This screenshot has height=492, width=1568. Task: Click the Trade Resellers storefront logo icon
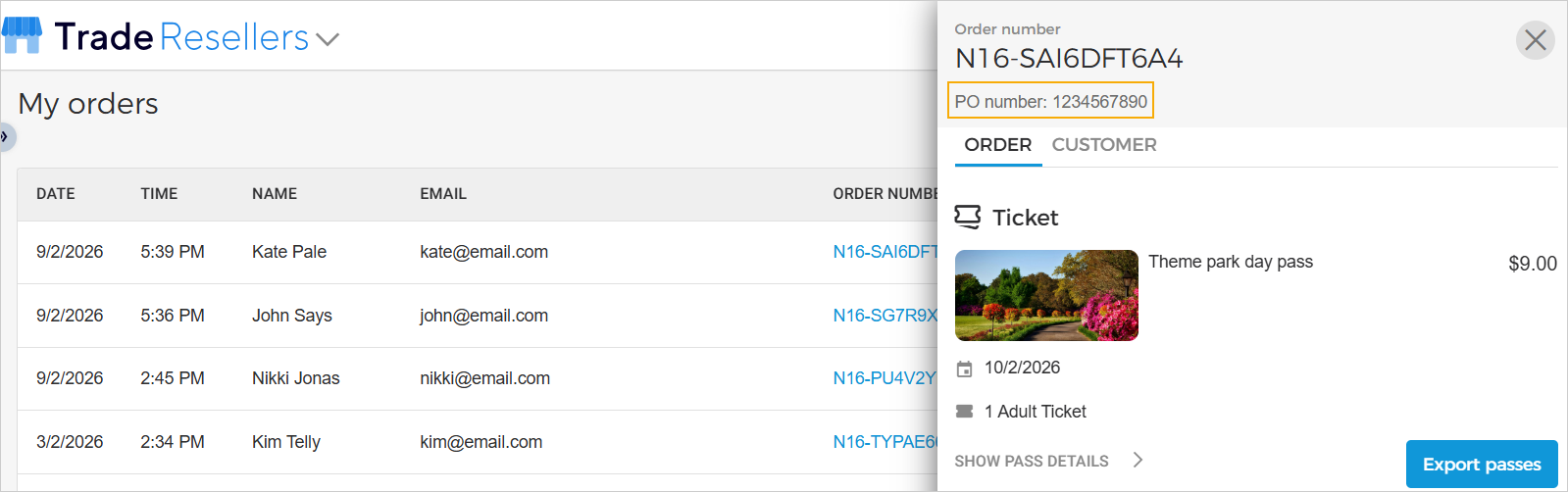pyautogui.click(x=22, y=35)
